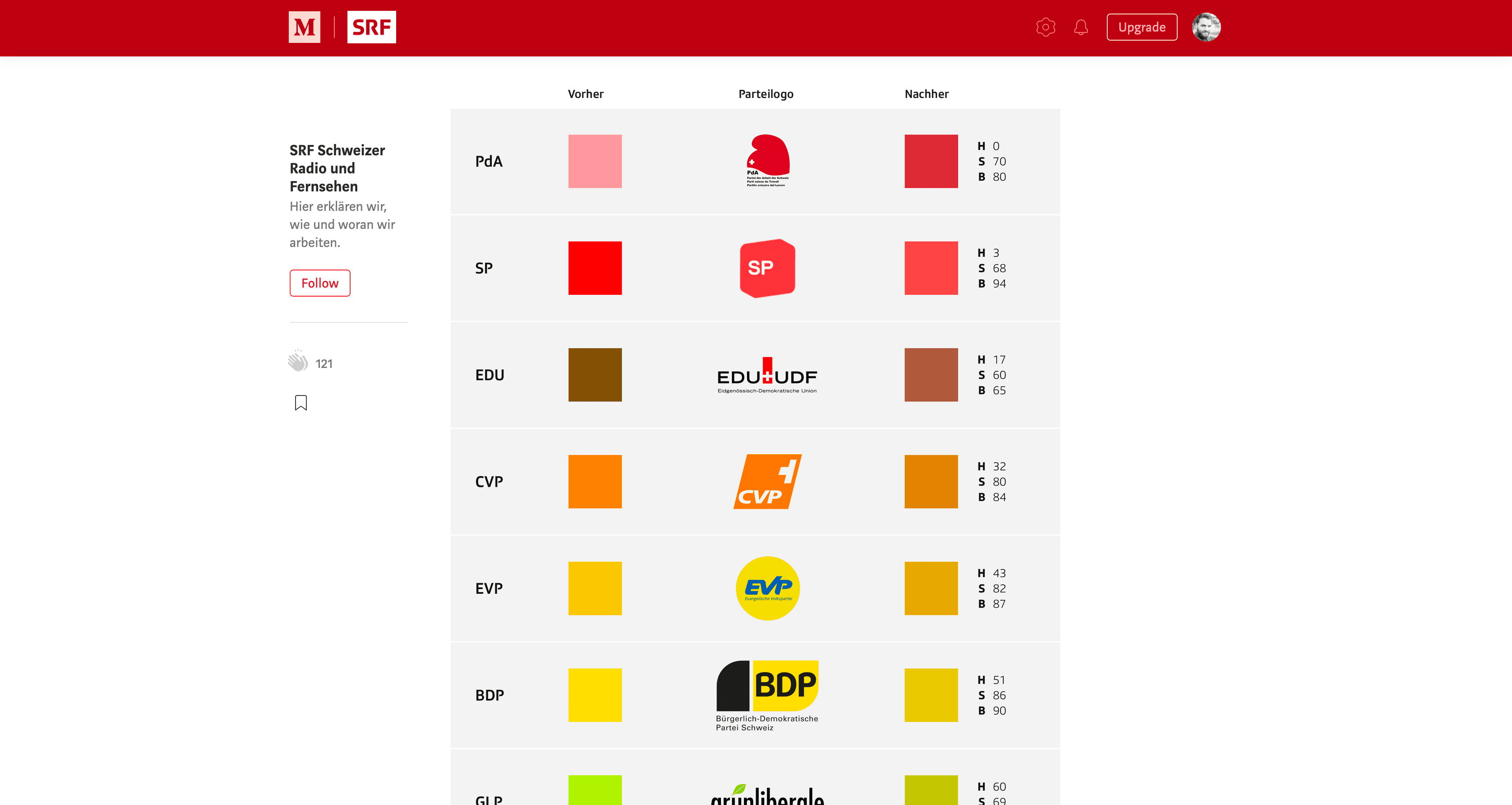Viewport: 1512px width, 805px height.
Task: Select the CVP Vorher orange swatch
Action: (x=595, y=481)
